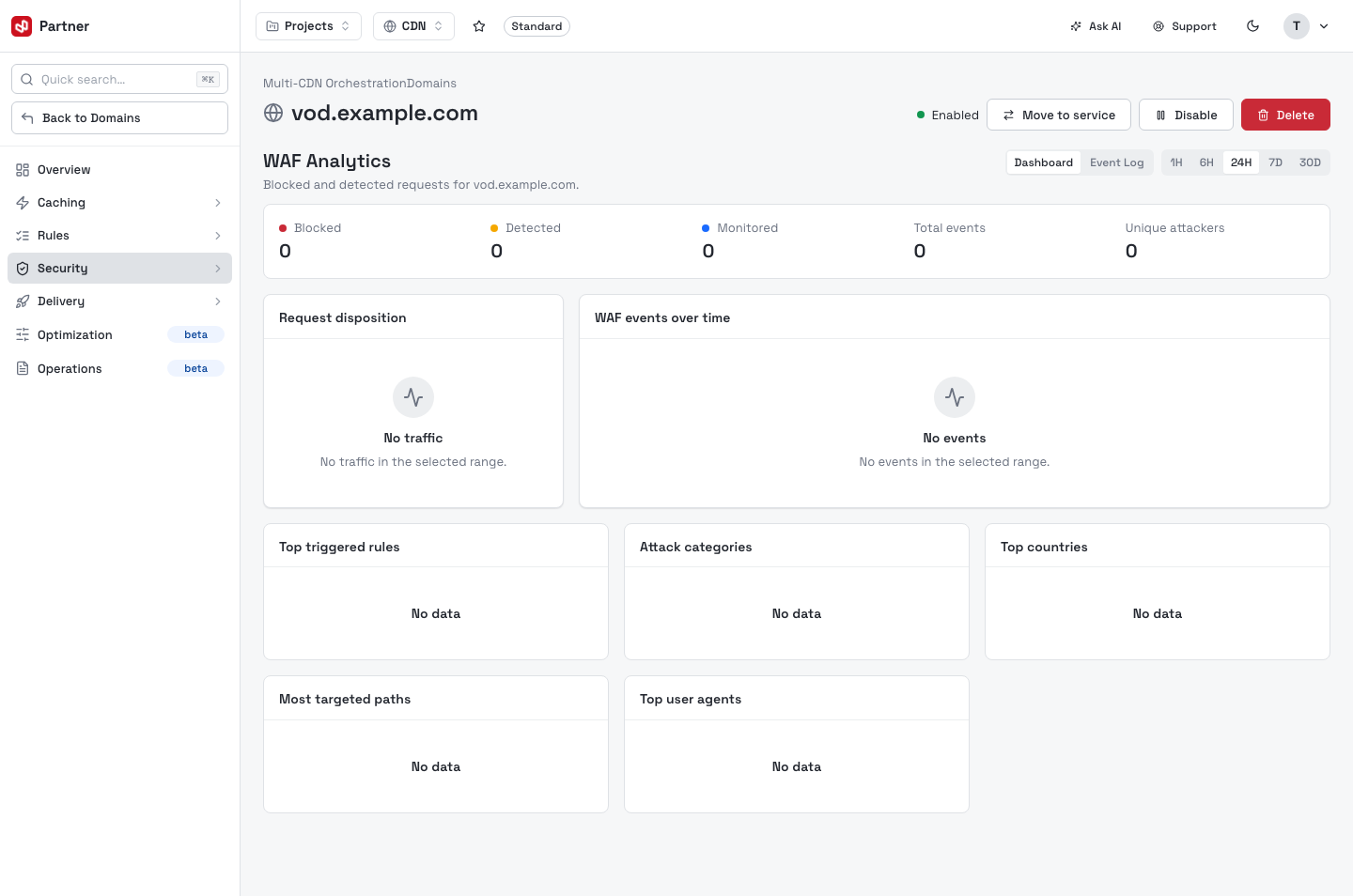1353x896 pixels.
Task: Click the Most targeted paths heading
Action: click(x=345, y=700)
